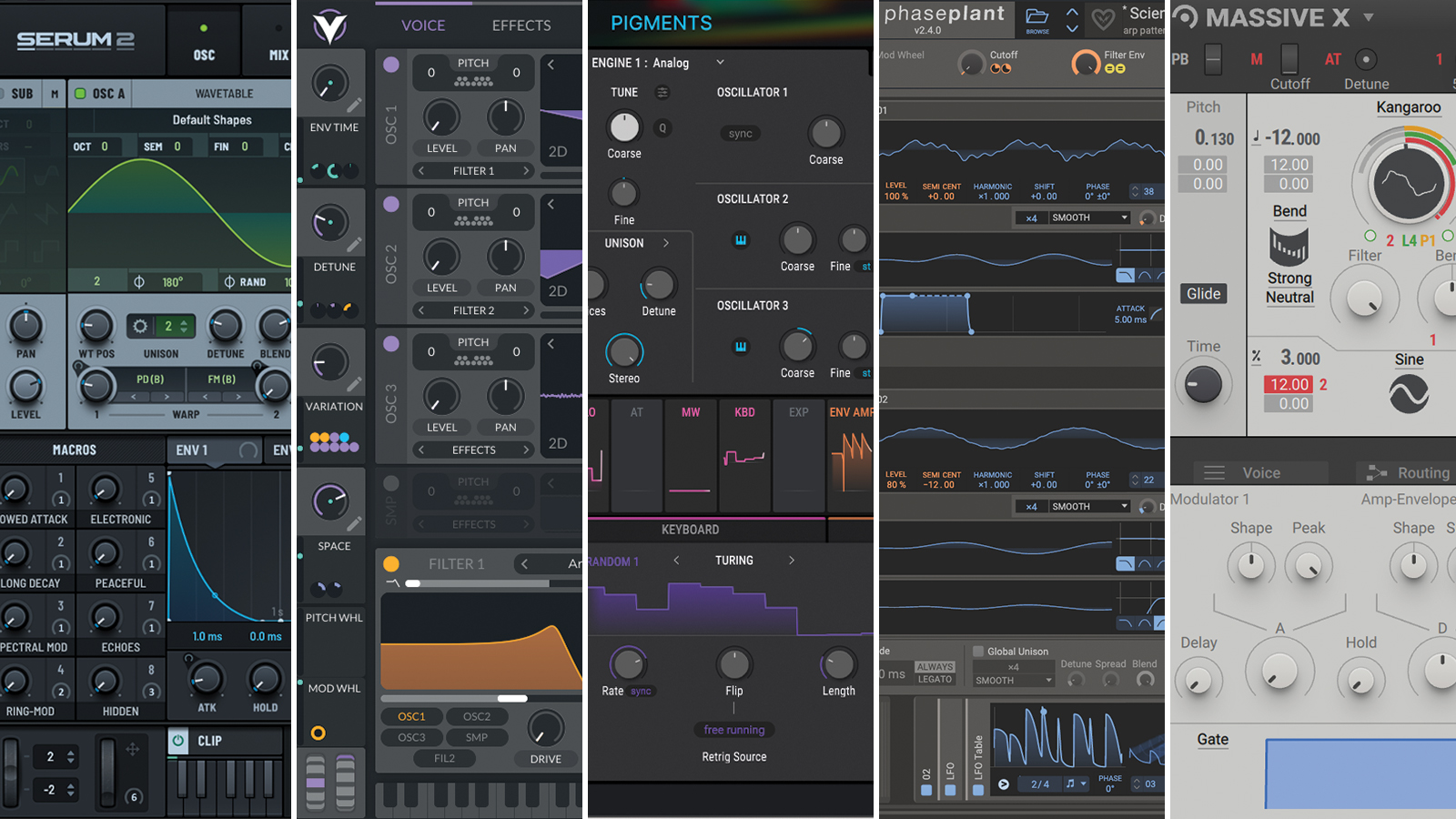Click Massive X Sine wave icon
Screen dimensions: 1456x819
point(1409,394)
